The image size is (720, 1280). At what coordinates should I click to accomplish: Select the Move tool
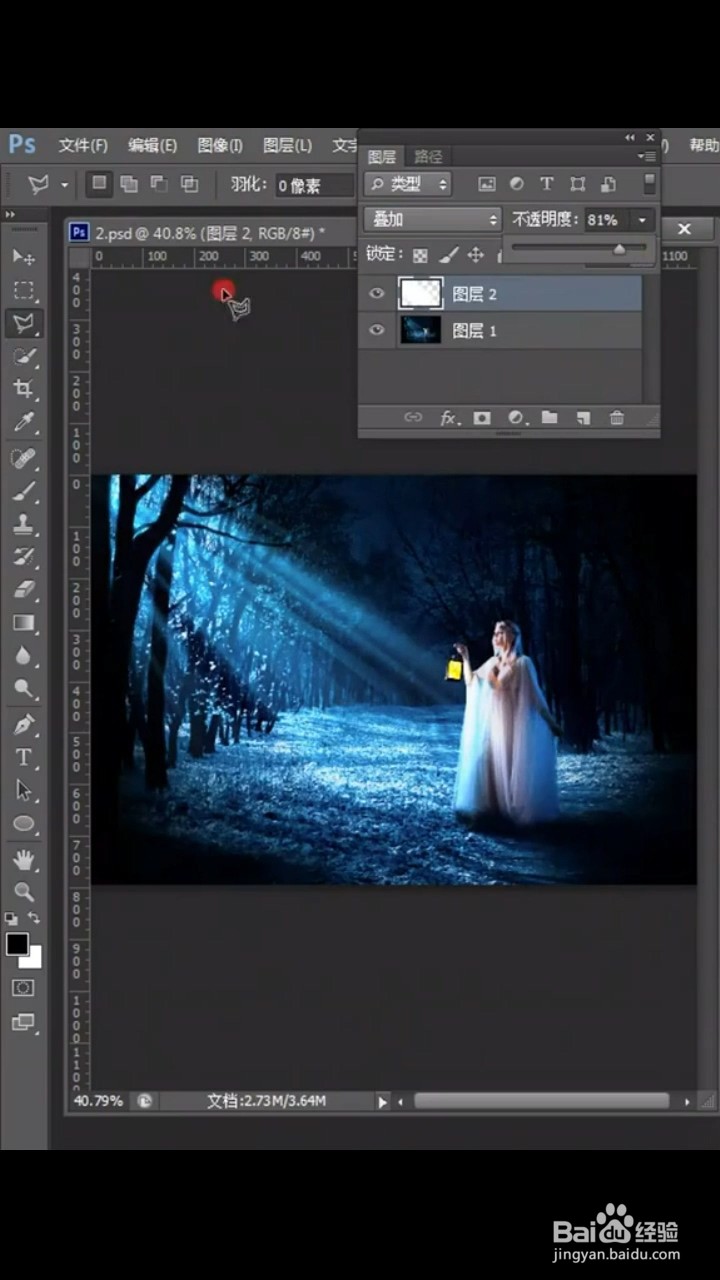pos(24,257)
